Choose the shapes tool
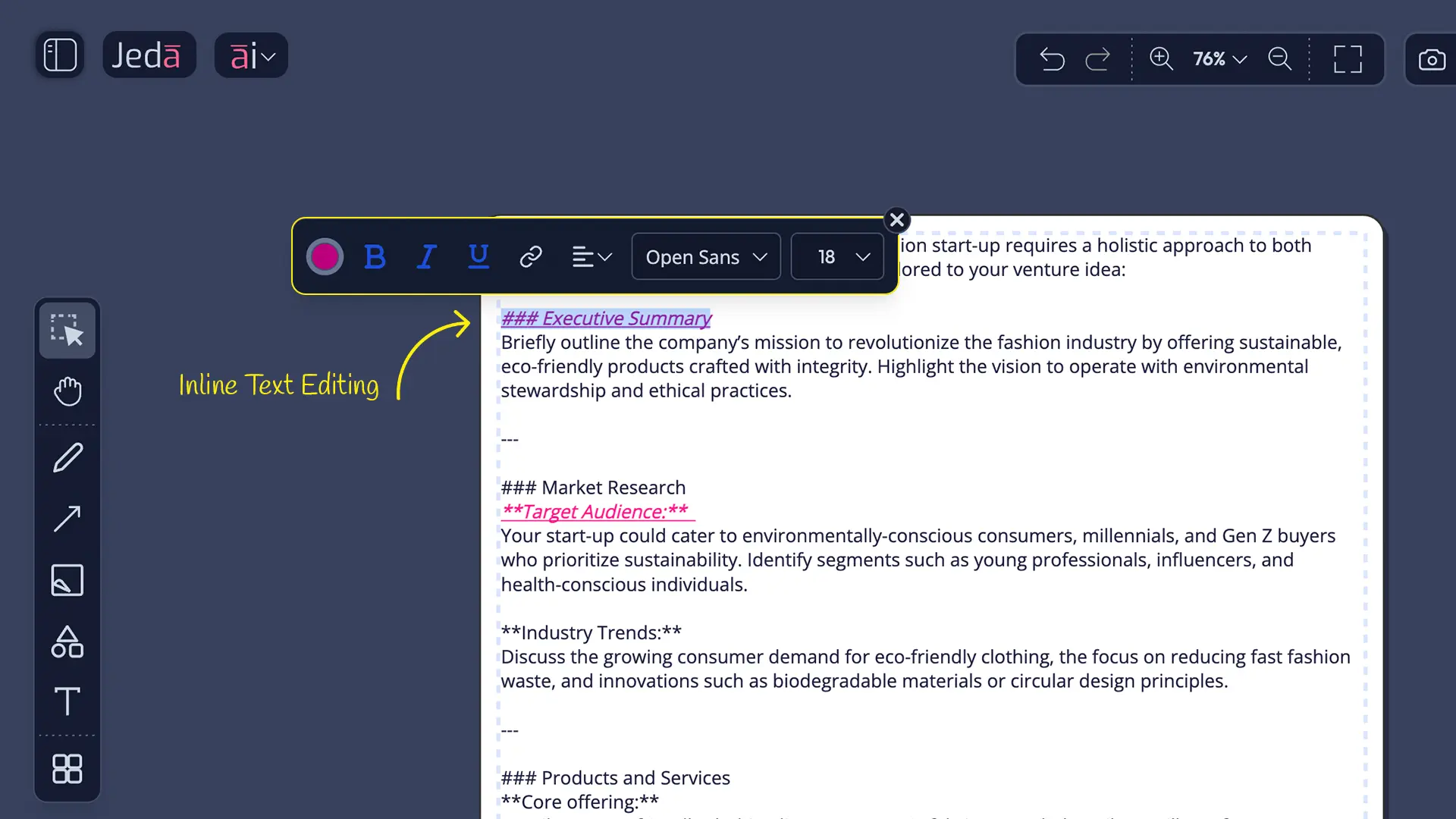1456x819 pixels. [x=67, y=642]
